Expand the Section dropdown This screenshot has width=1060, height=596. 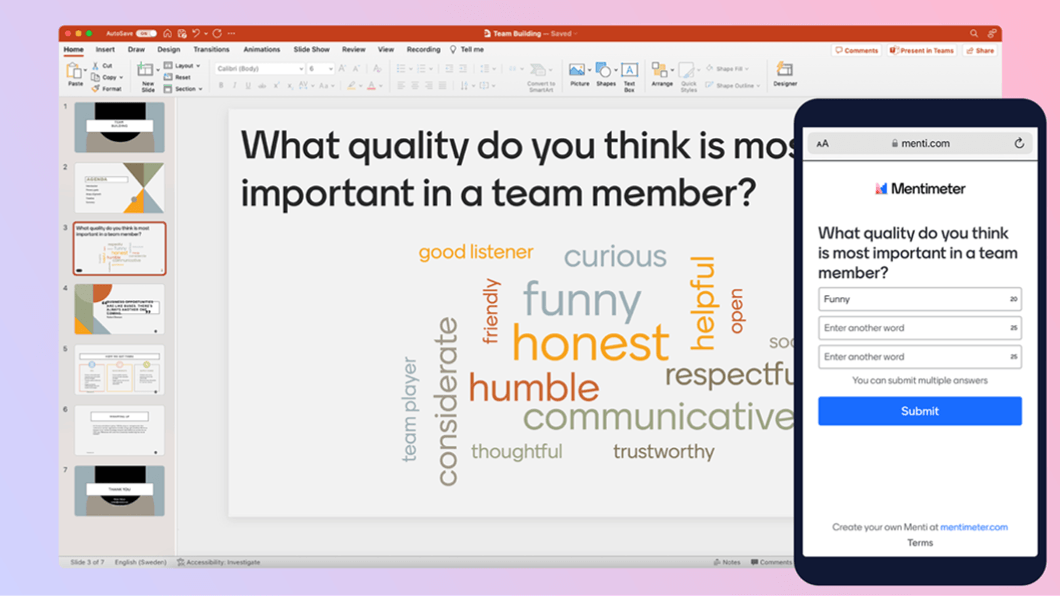click(x=183, y=89)
